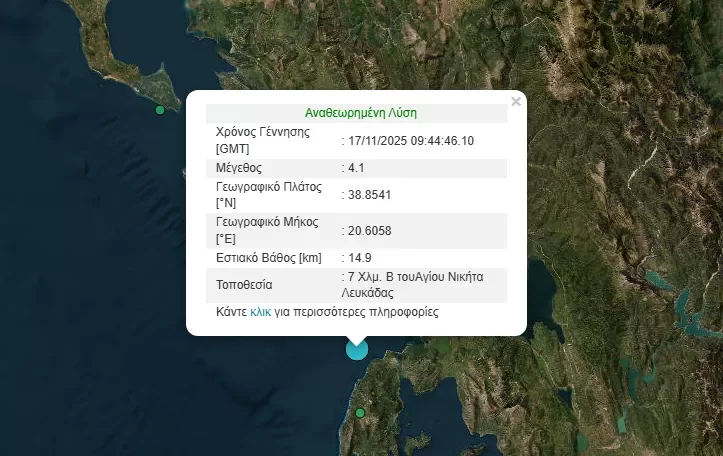Image resolution: width=723 pixels, height=456 pixels.
Task: Click the Αναθεωρημένη Λύση header text
Action: tap(361, 113)
